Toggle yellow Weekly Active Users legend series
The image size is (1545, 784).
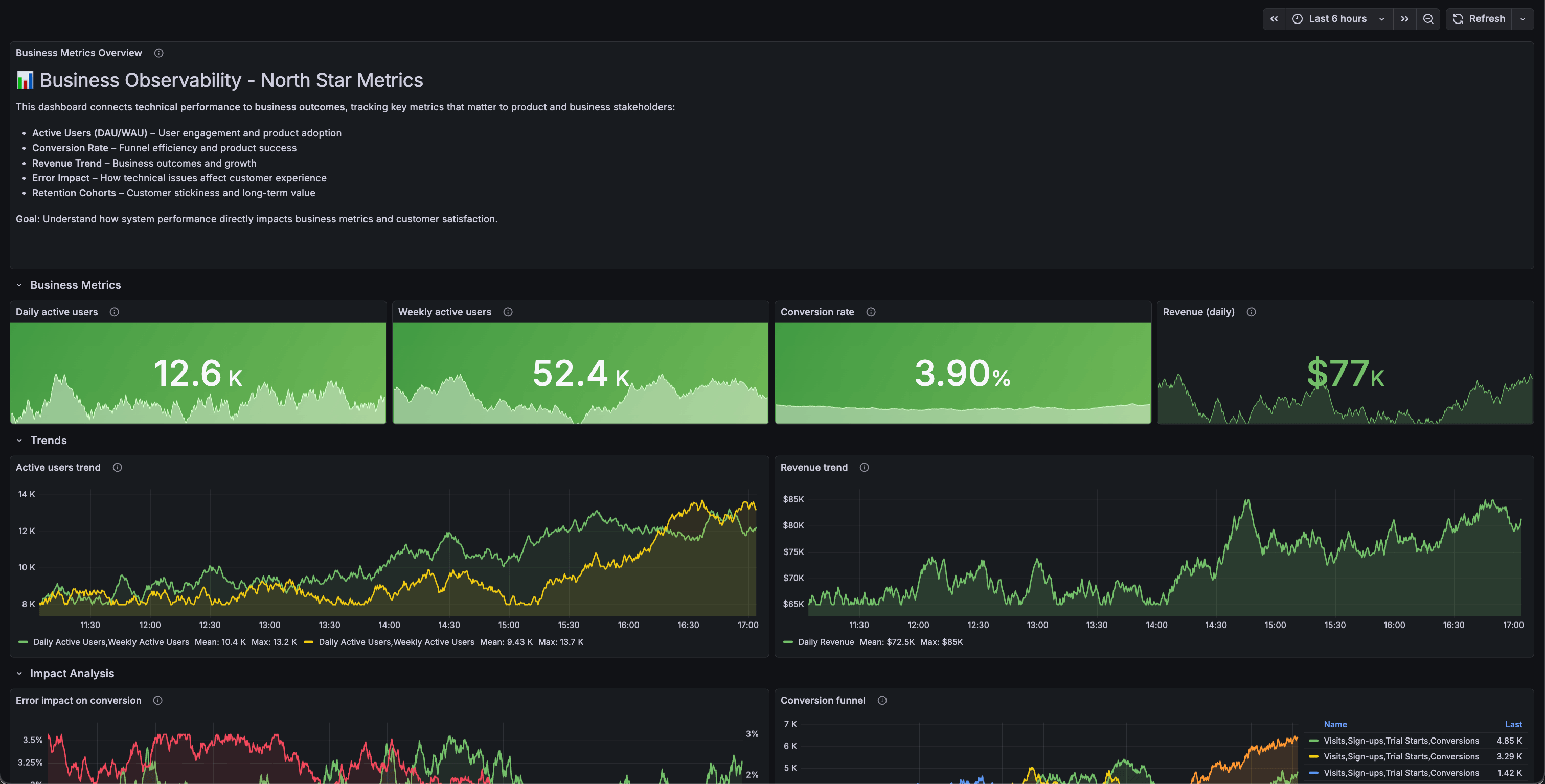396,642
